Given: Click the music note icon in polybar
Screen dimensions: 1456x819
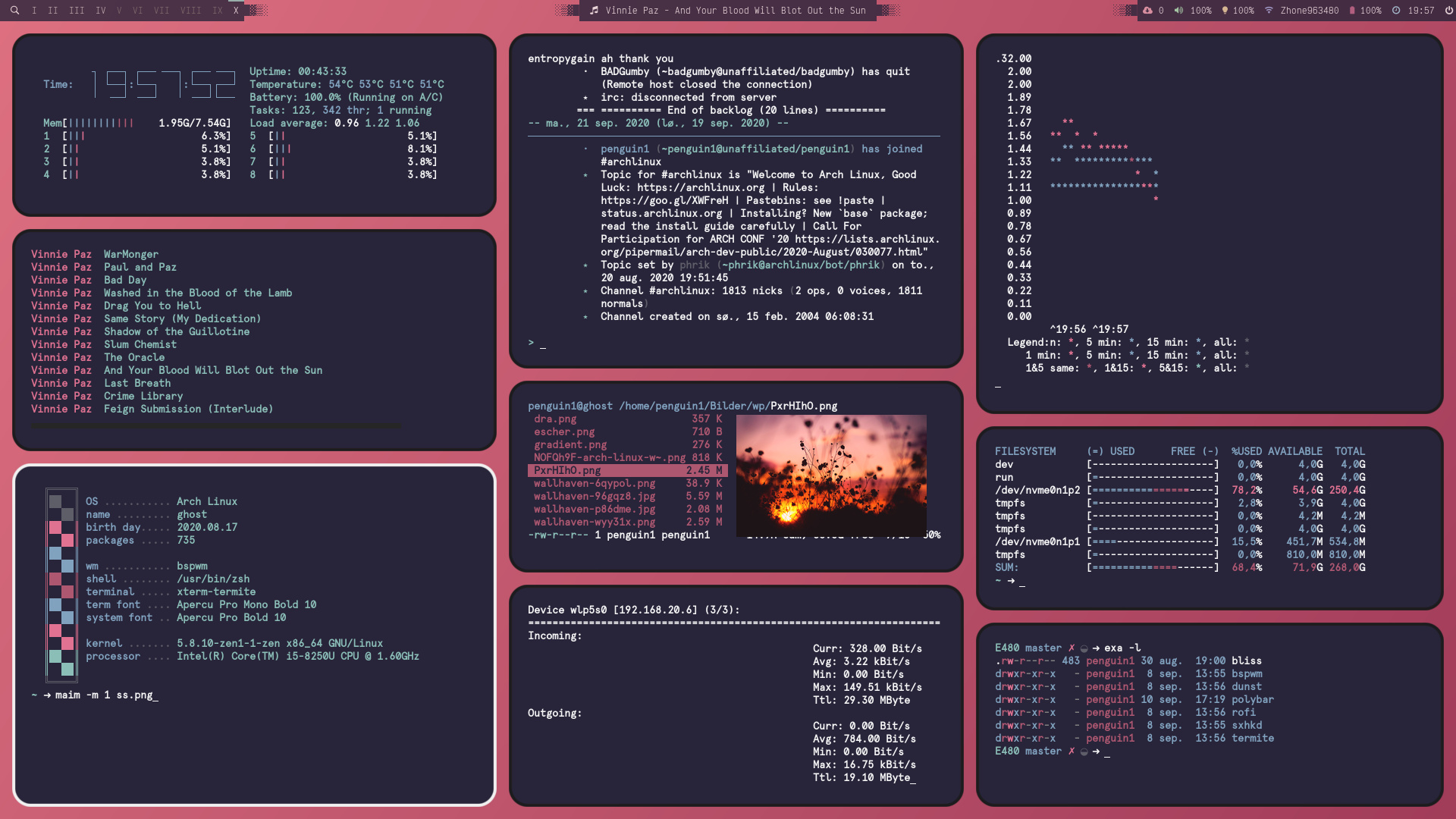Looking at the screenshot, I should click(x=595, y=11).
